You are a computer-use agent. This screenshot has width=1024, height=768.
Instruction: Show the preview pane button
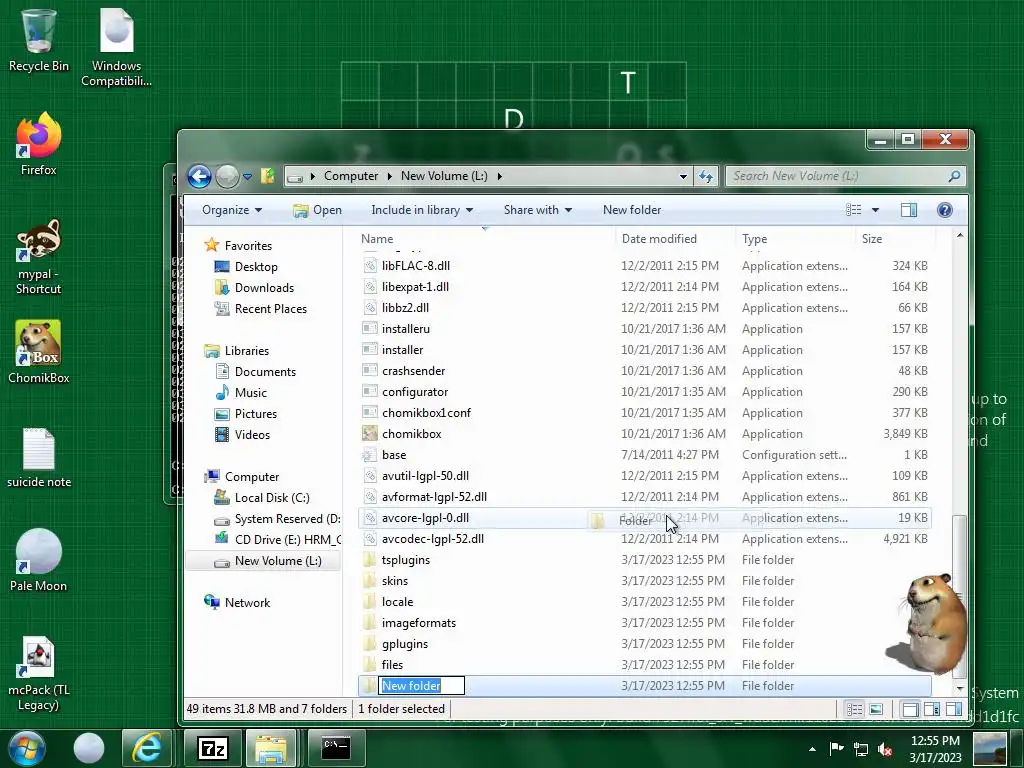pos(908,210)
